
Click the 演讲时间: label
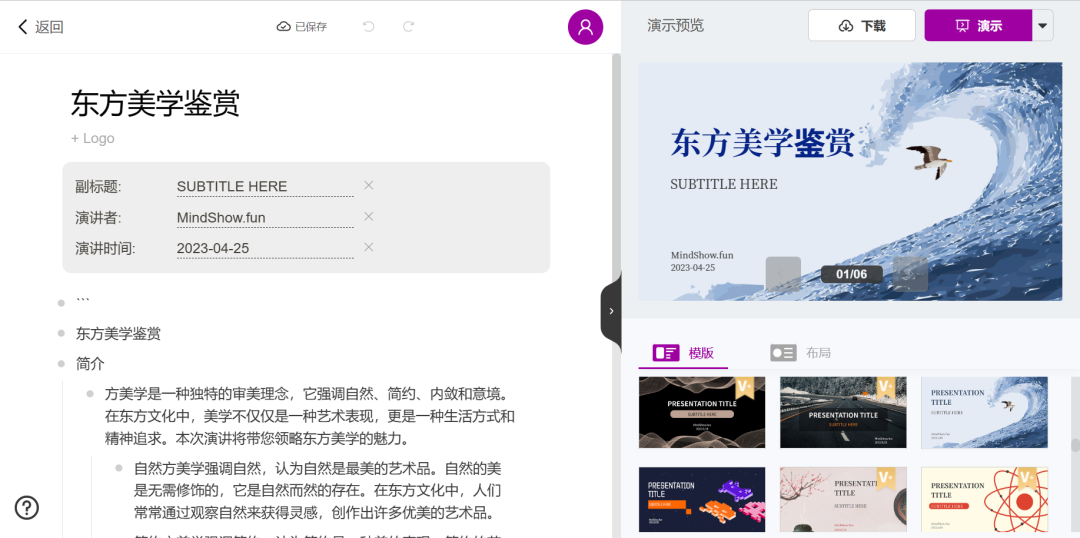(105, 249)
